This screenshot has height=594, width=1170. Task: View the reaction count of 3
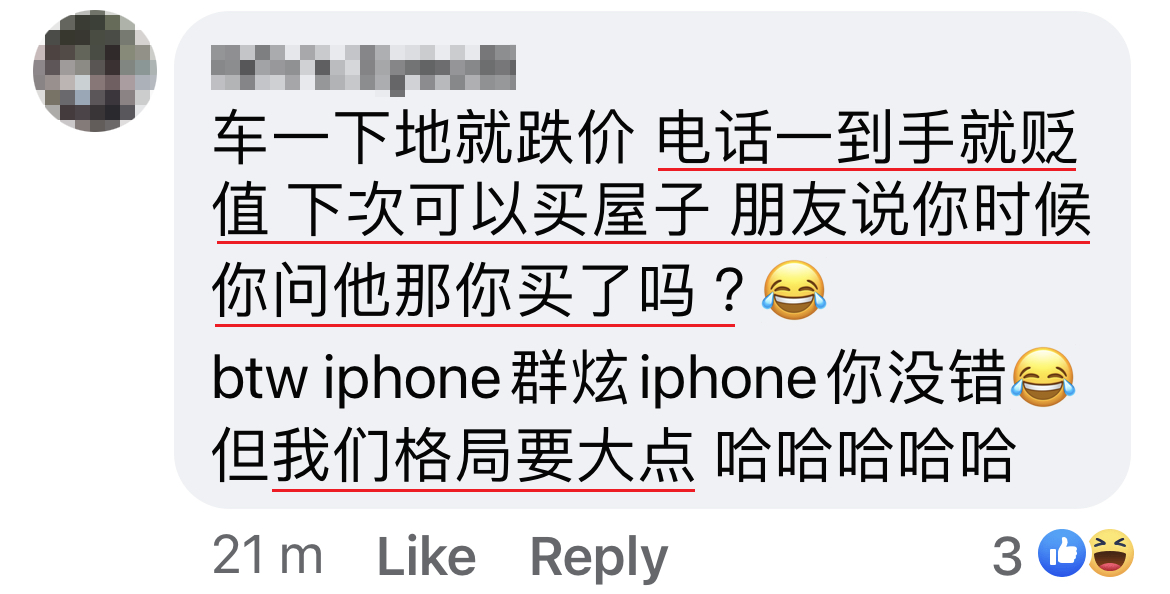(x=1007, y=556)
